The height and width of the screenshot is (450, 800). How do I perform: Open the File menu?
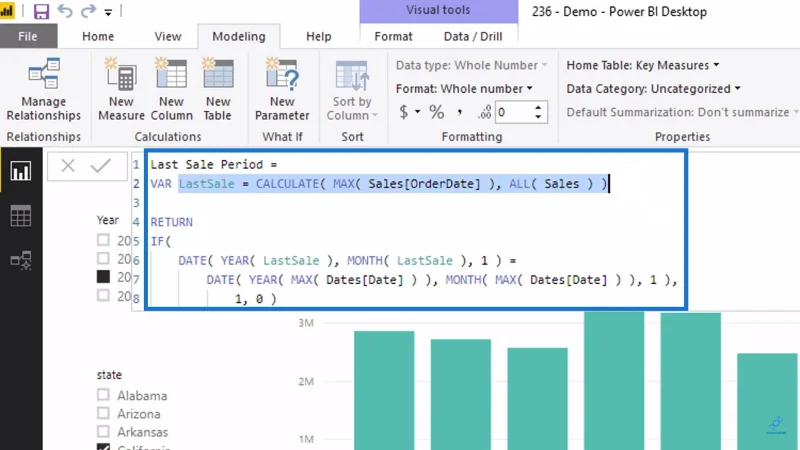[28, 36]
